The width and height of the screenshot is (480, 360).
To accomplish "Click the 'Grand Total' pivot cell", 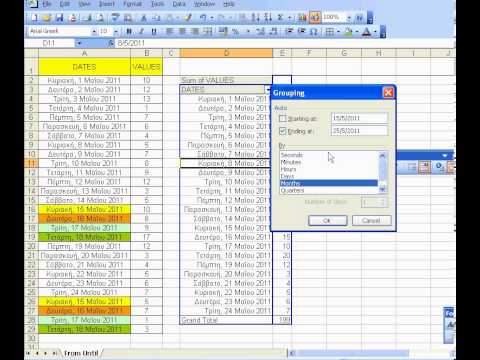I will pyautogui.click(x=226, y=320).
